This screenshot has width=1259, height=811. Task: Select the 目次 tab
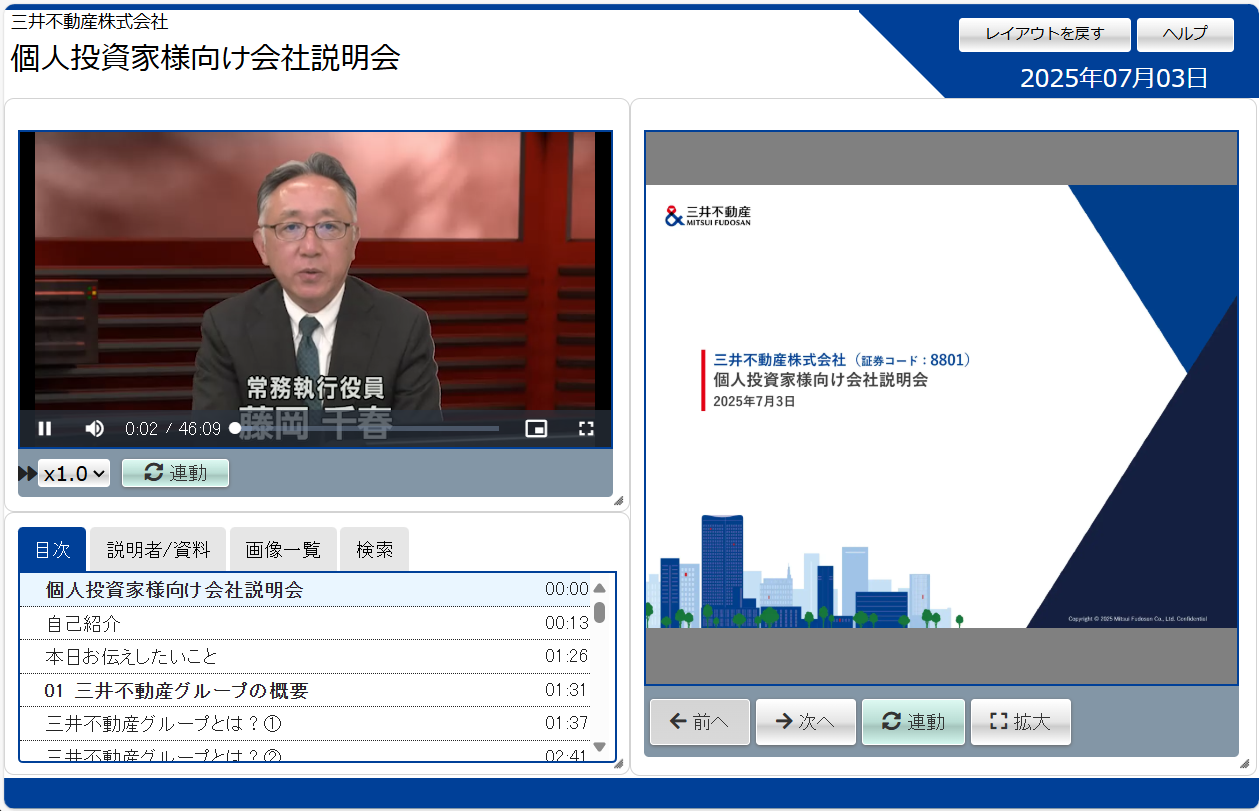pyautogui.click(x=52, y=549)
